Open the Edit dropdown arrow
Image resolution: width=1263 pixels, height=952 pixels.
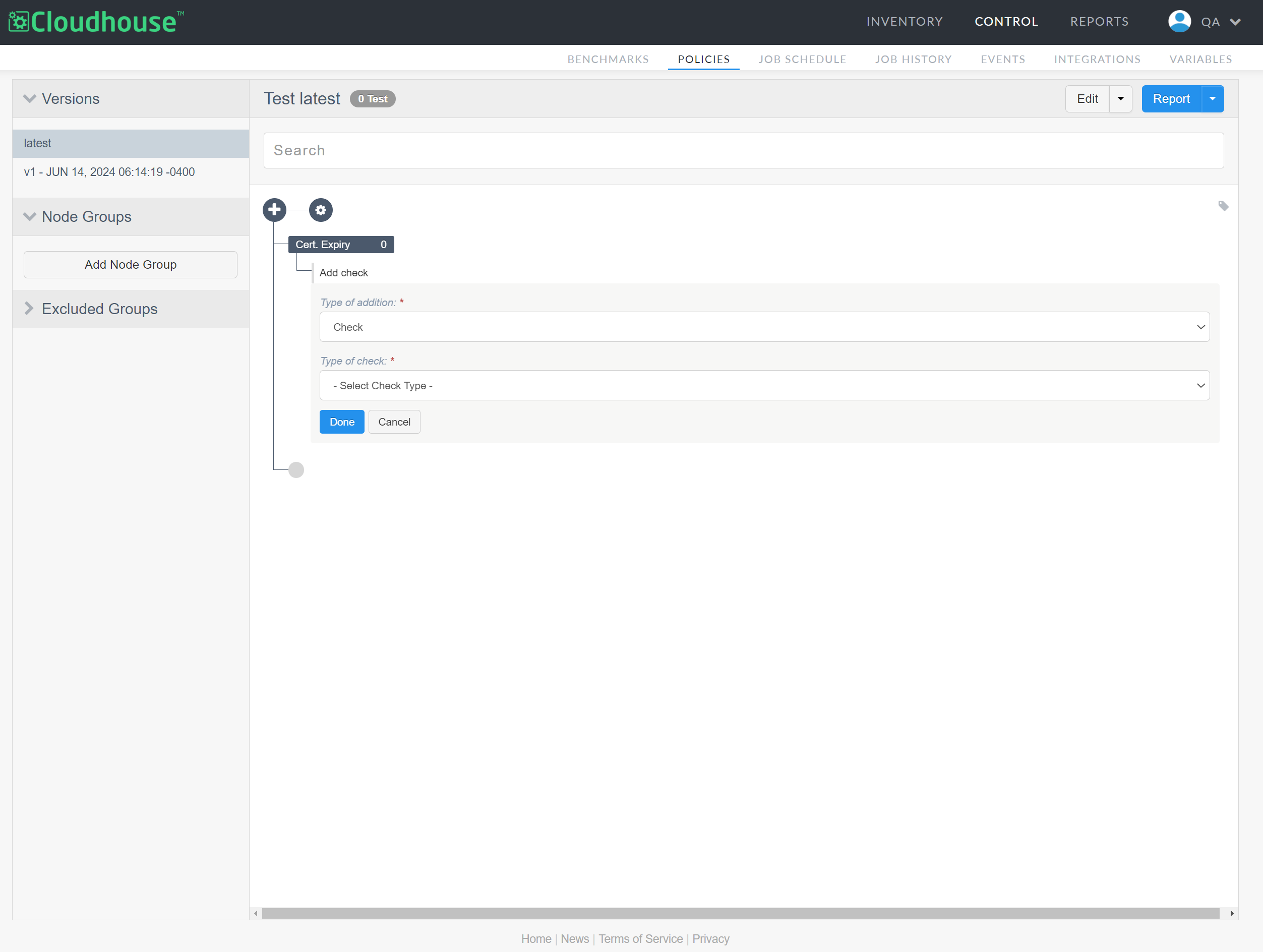click(1121, 99)
